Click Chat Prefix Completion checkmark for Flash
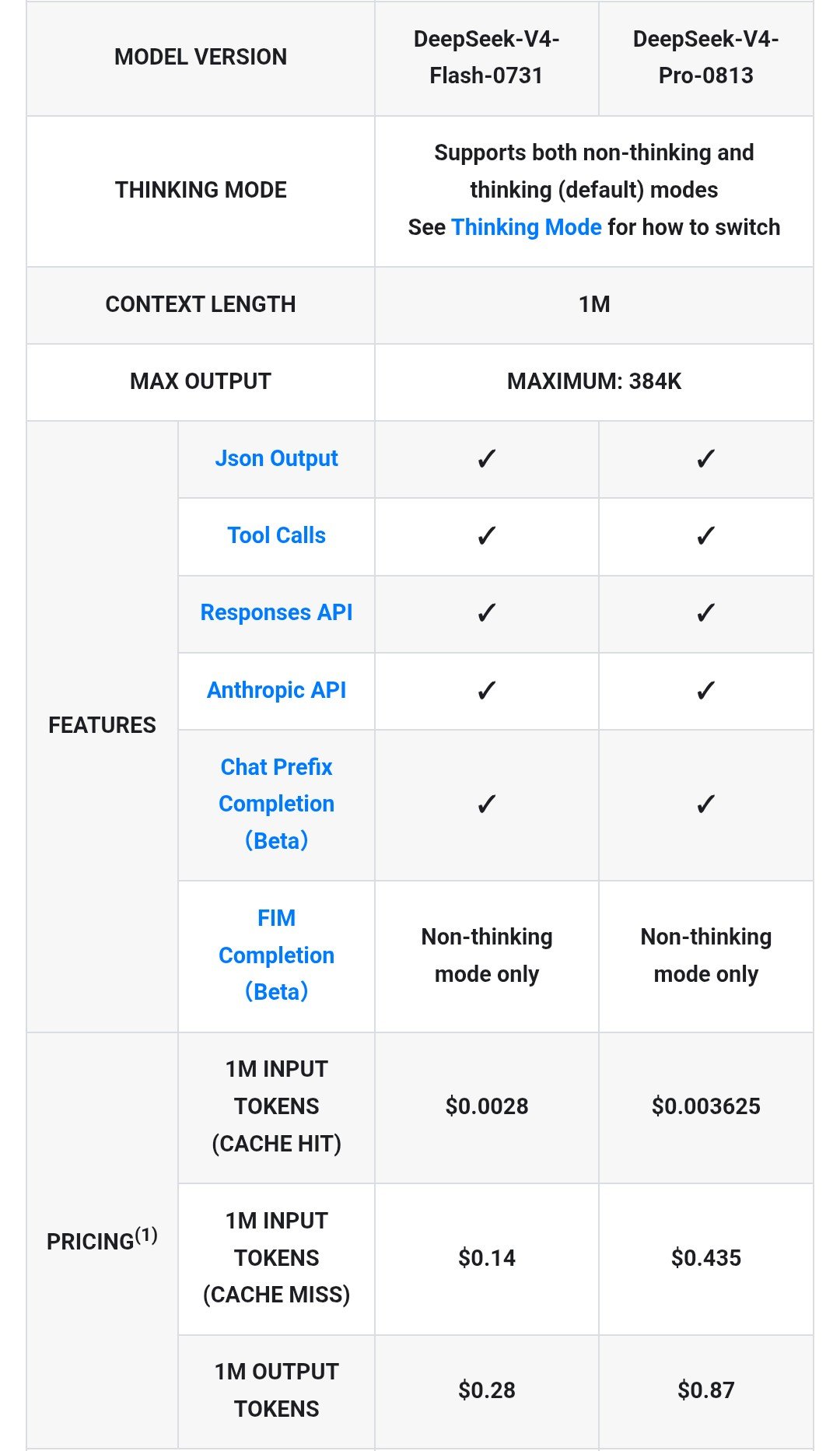The image size is (840, 1451). (x=487, y=804)
